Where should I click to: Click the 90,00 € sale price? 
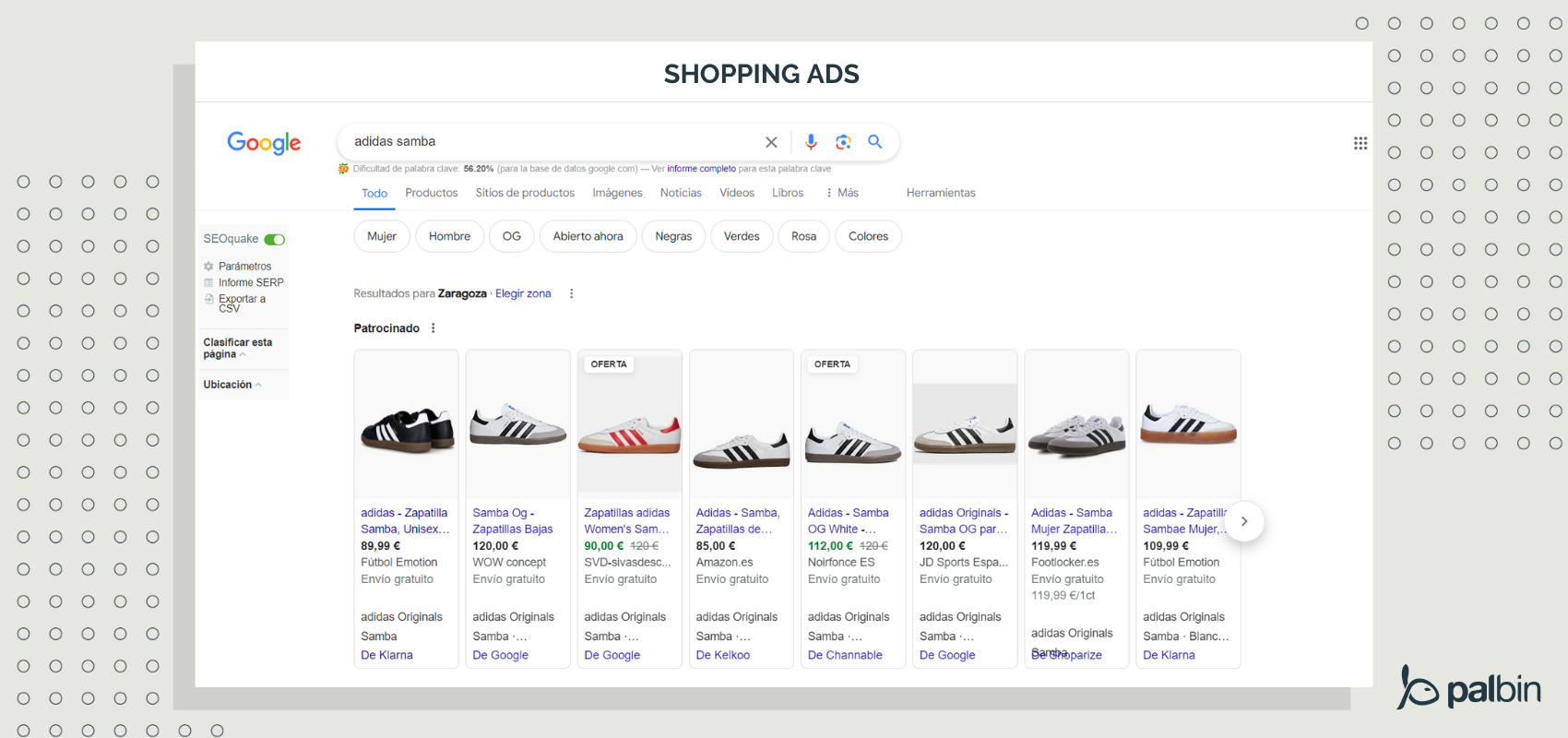604,546
